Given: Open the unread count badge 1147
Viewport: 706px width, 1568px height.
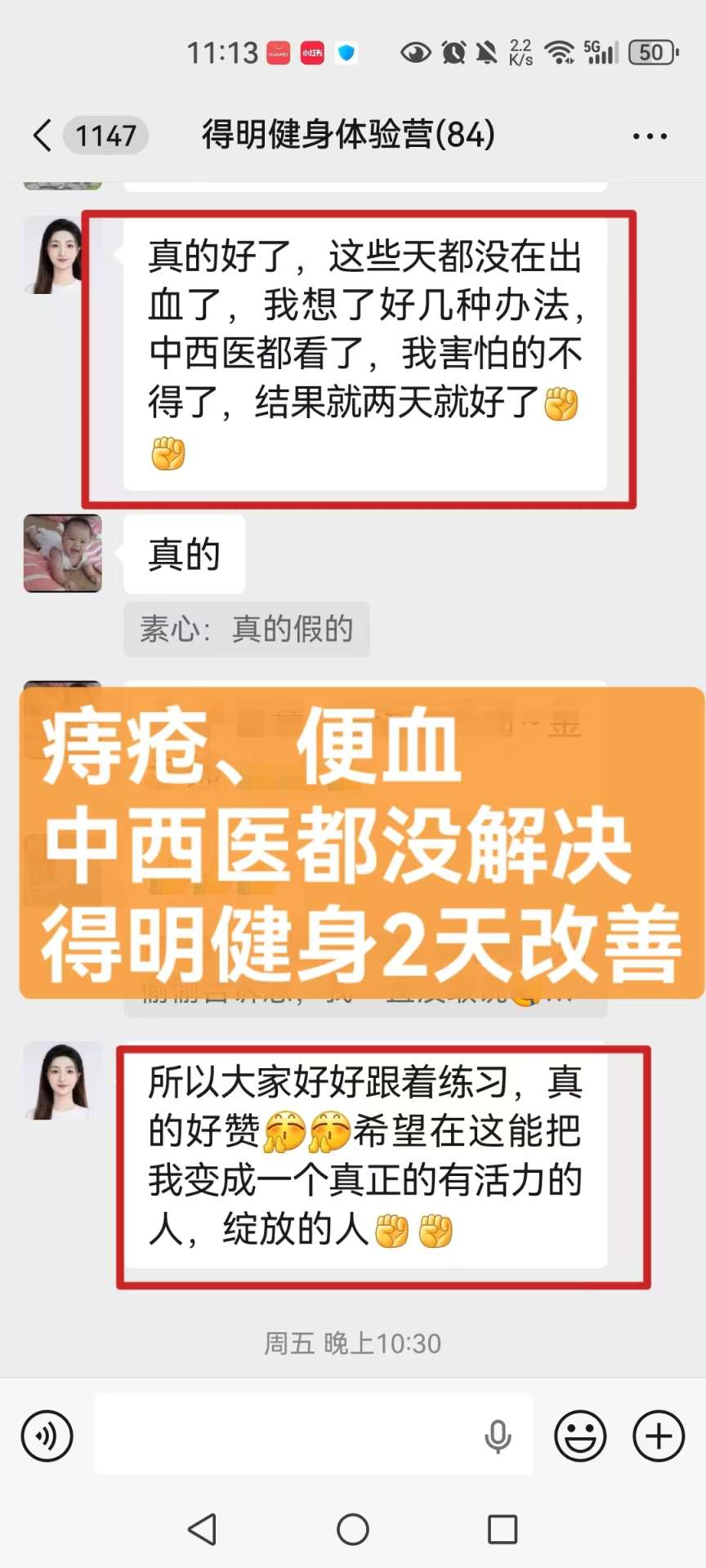Looking at the screenshot, I should point(106,136).
